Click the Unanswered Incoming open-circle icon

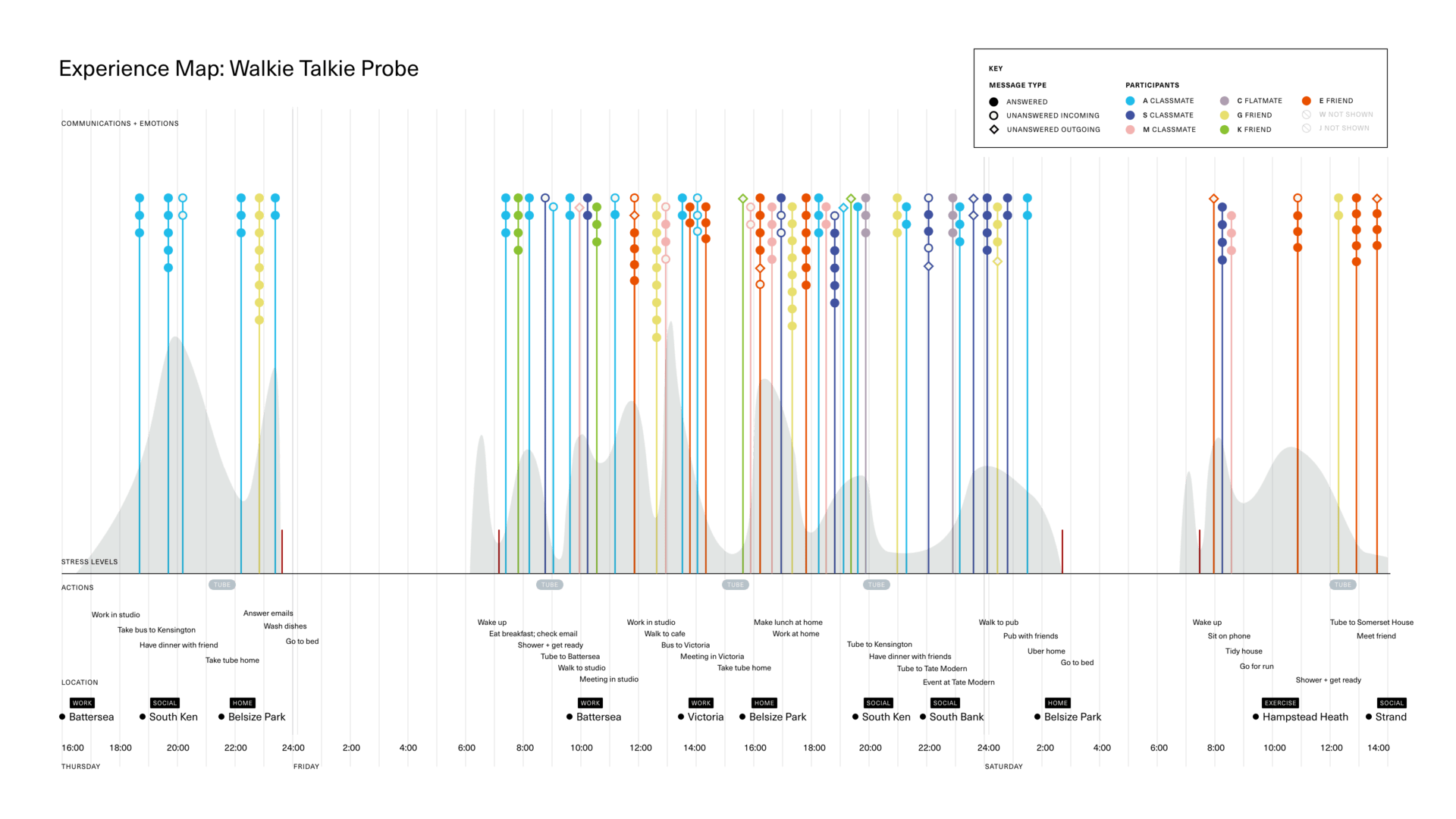pyautogui.click(x=993, y=115)
